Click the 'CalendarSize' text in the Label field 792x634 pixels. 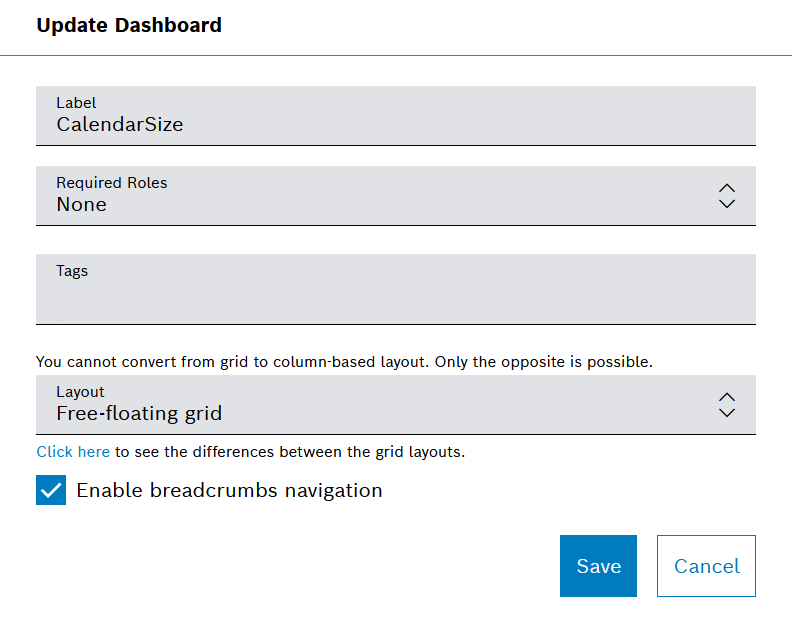point(119,125)
